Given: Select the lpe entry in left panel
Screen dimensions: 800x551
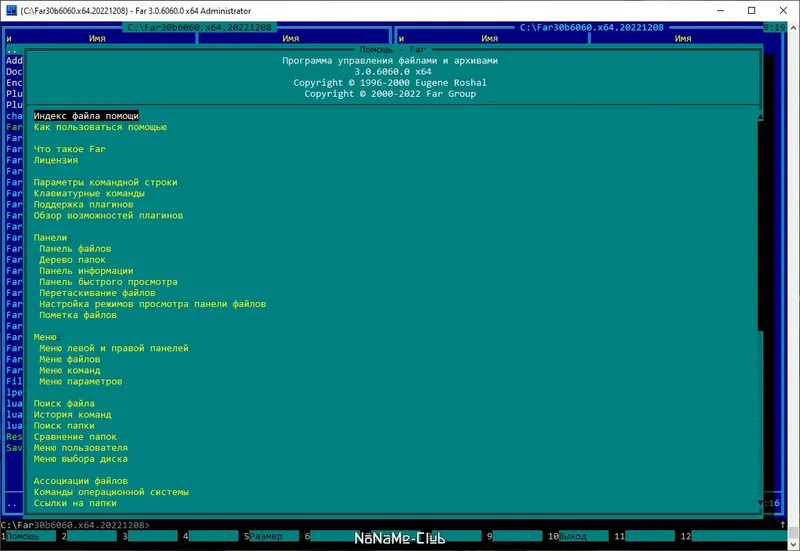Looking at the screenshot, I should (14, 393).
